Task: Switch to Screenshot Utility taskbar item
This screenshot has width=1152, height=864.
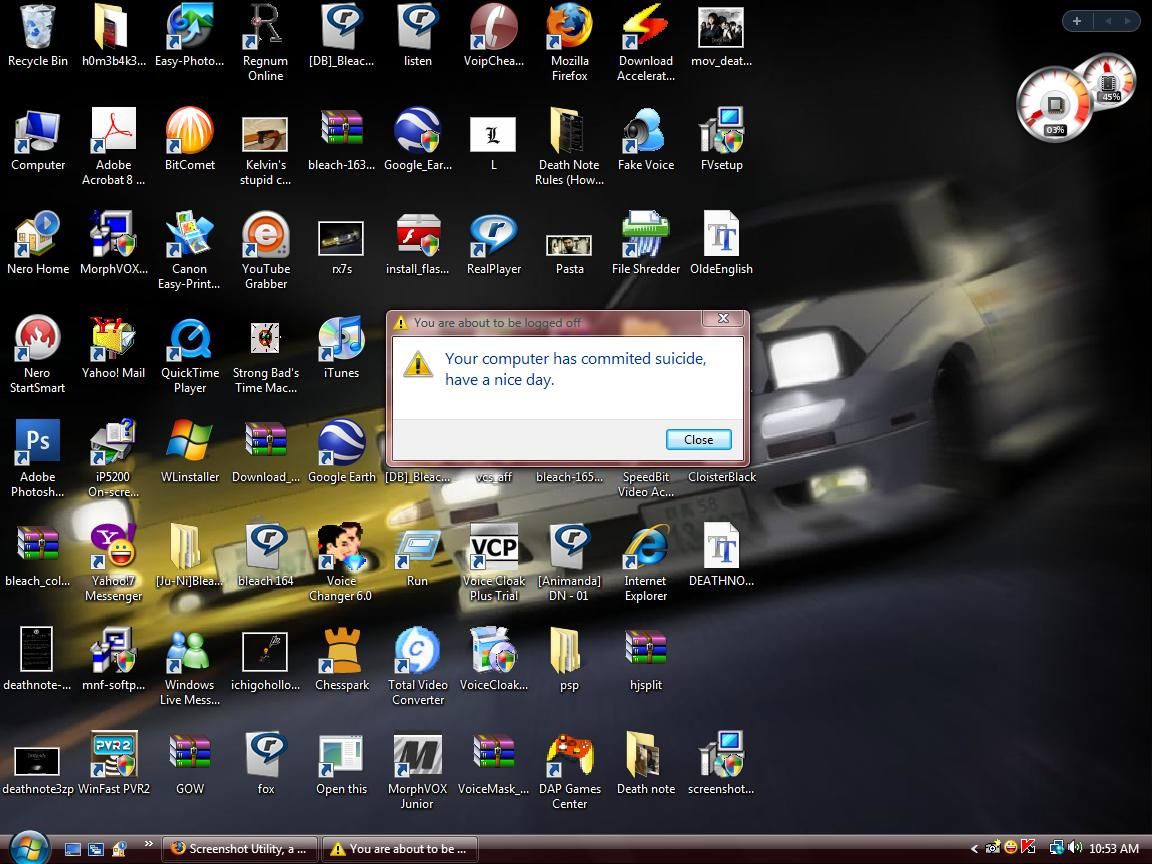Action: pos(240,849)
